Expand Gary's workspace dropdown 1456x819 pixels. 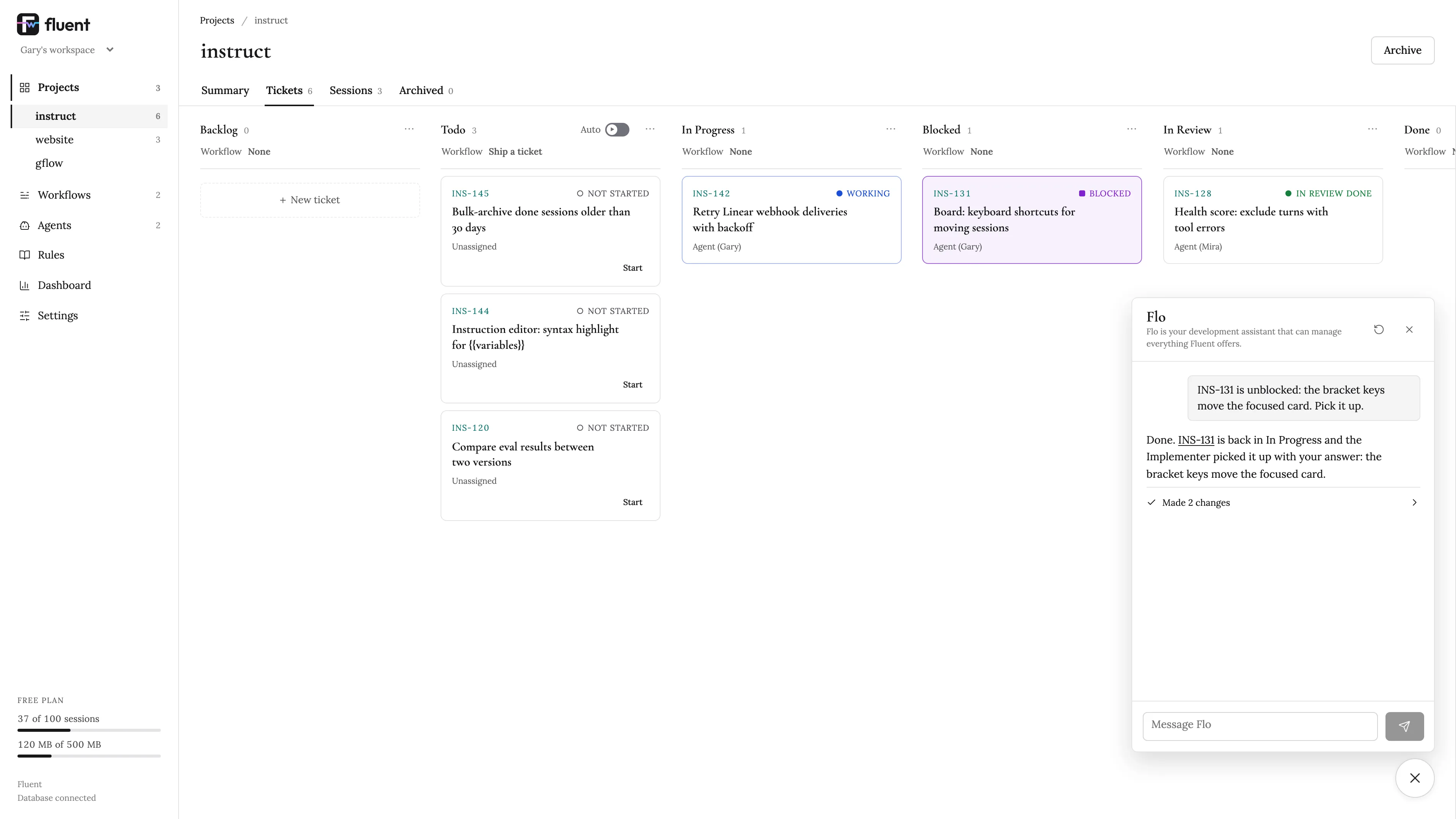pos(67,50)
